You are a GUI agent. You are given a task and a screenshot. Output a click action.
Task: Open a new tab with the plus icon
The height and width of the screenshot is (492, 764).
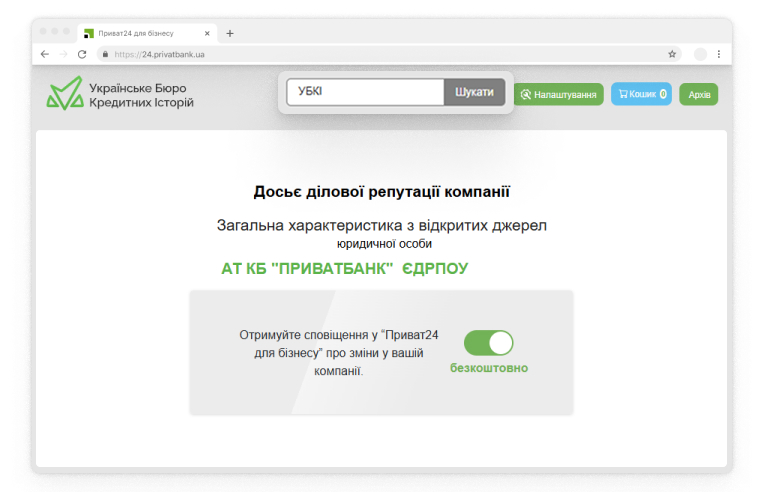pyautogui.click(x=230, y=33)
